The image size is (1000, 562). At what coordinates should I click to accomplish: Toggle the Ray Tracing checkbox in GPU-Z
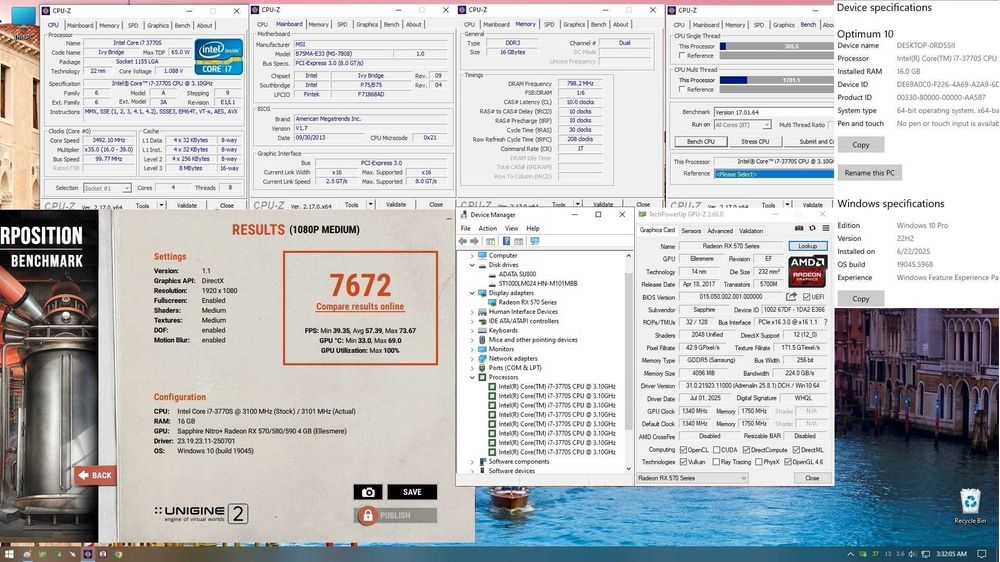click(716, 462)
